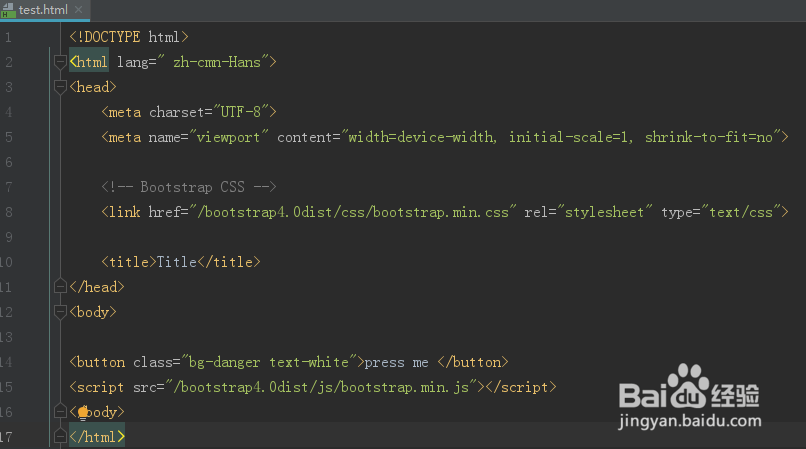This screenshot has width=806, height=449.
Task: Click the content value width=device-width
Action: coord(422,137)
